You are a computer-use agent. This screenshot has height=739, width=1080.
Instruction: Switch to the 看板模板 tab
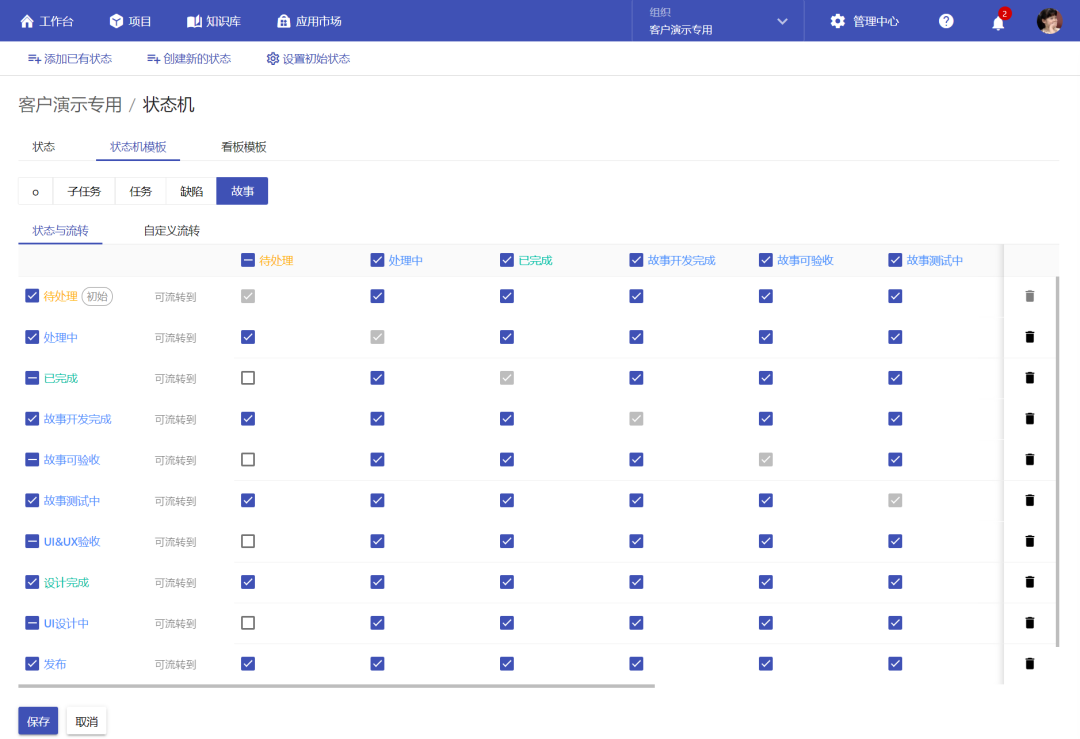pos(244,147)
